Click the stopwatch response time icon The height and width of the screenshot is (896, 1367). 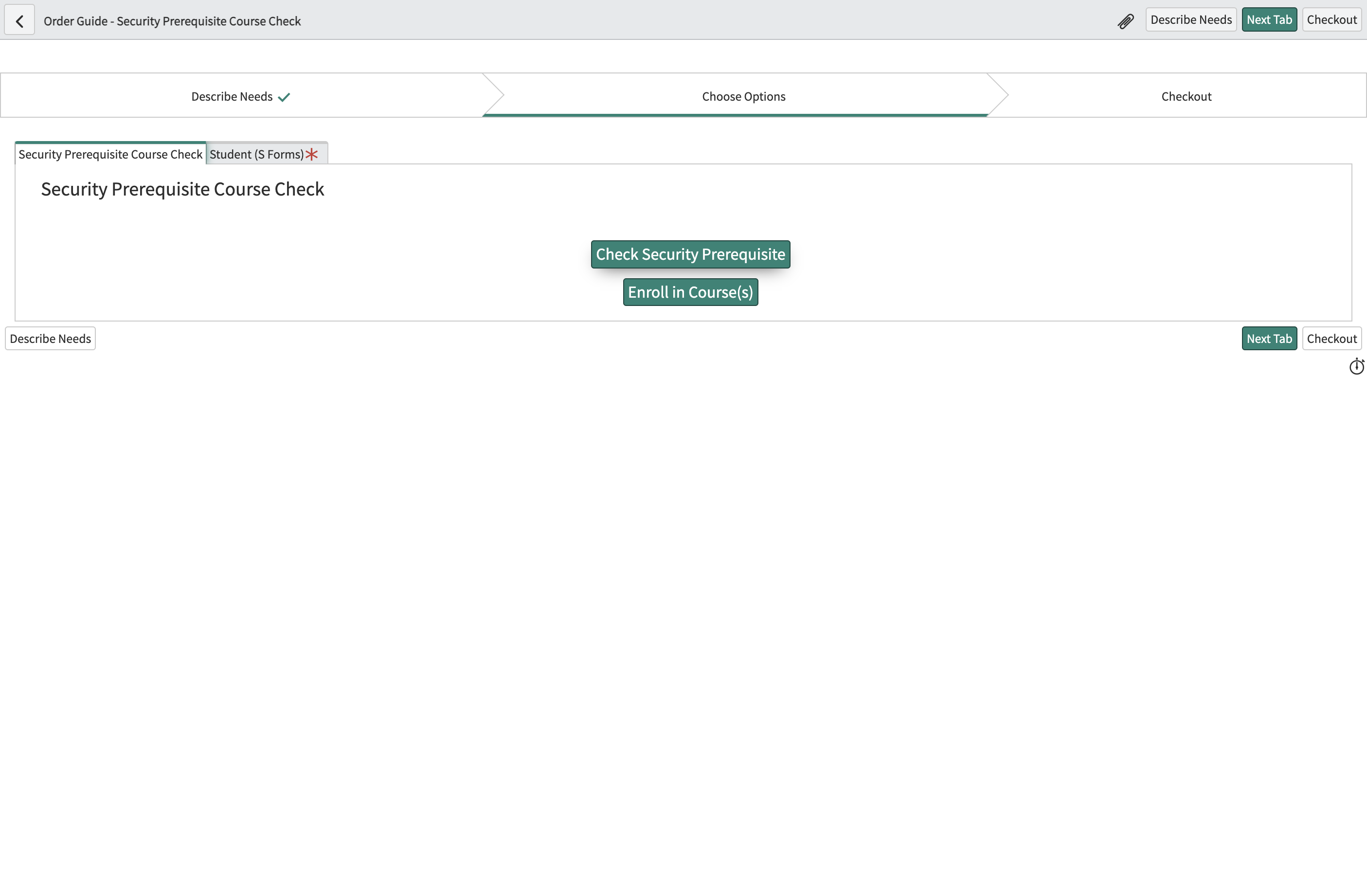coord(1356,366)
